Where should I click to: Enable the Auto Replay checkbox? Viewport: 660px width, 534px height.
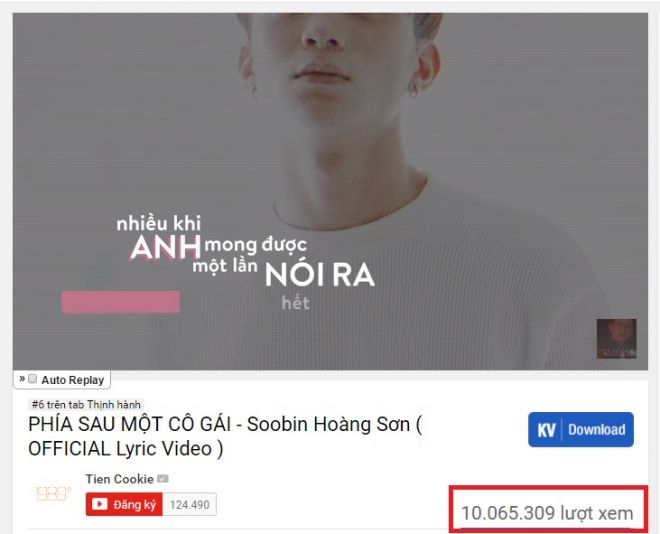tap(33, 379)
